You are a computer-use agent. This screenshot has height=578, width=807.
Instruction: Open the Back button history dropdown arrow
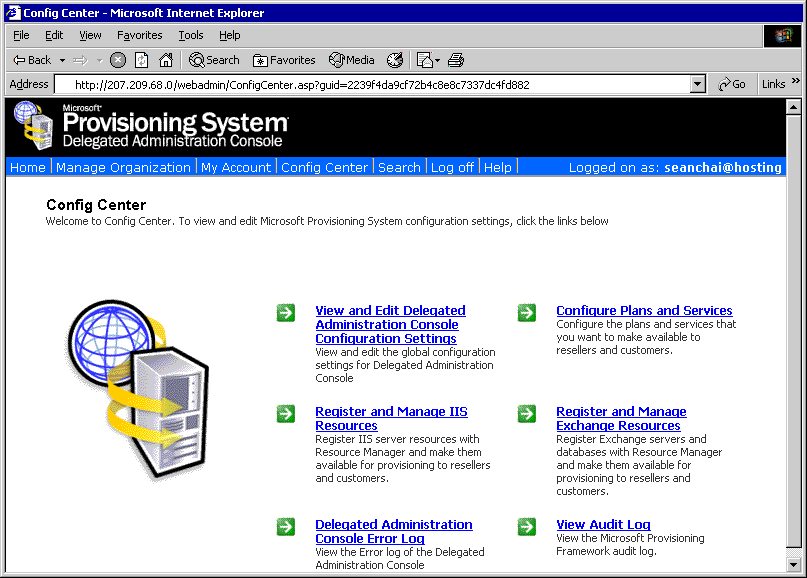[x=62, y=60]
